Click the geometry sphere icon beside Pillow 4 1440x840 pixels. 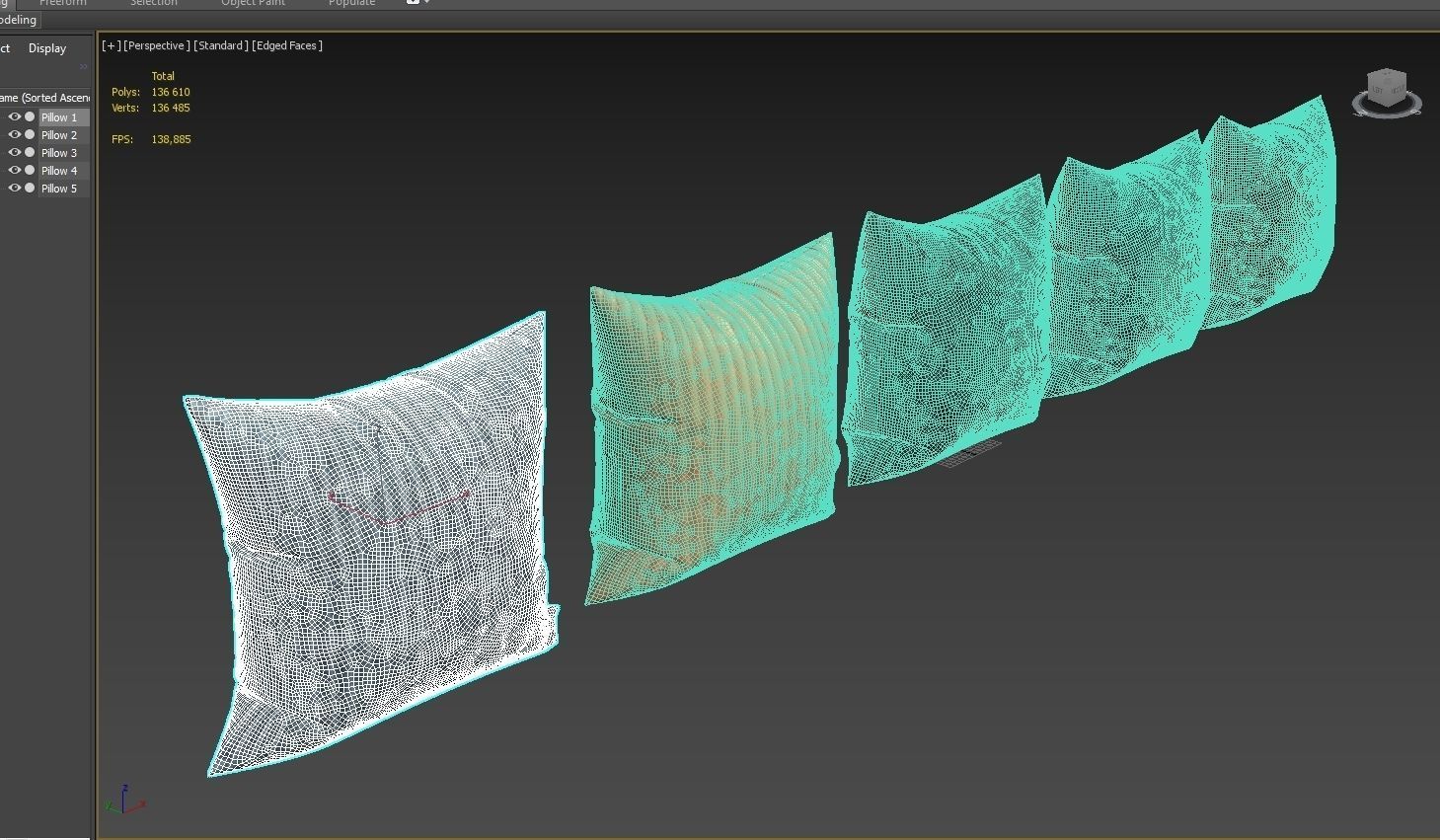coord(30,171)
